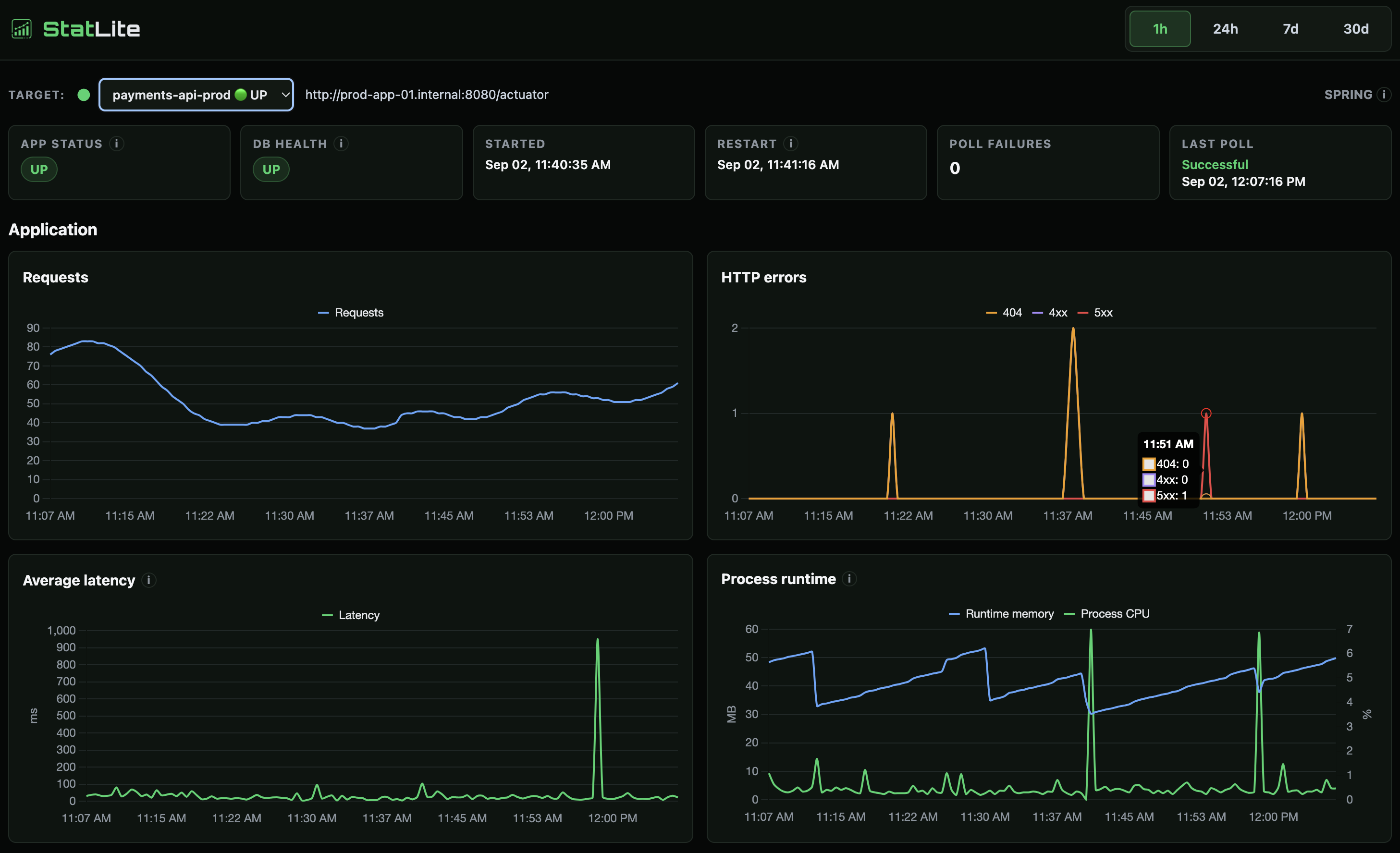Click the red 5xx data point marker

coord(1206,413)
